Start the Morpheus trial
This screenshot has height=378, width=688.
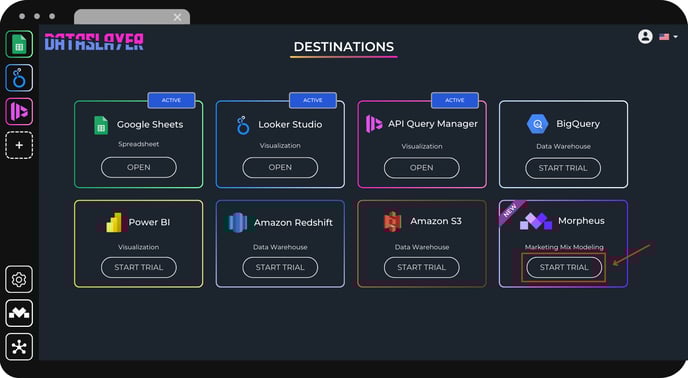click(564, 267)
